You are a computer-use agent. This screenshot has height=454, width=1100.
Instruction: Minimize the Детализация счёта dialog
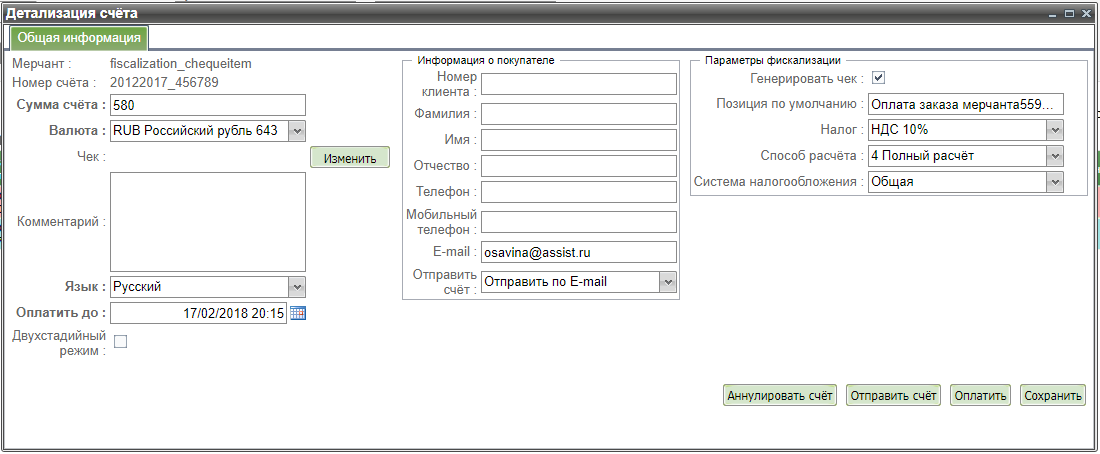point(1054,14)
